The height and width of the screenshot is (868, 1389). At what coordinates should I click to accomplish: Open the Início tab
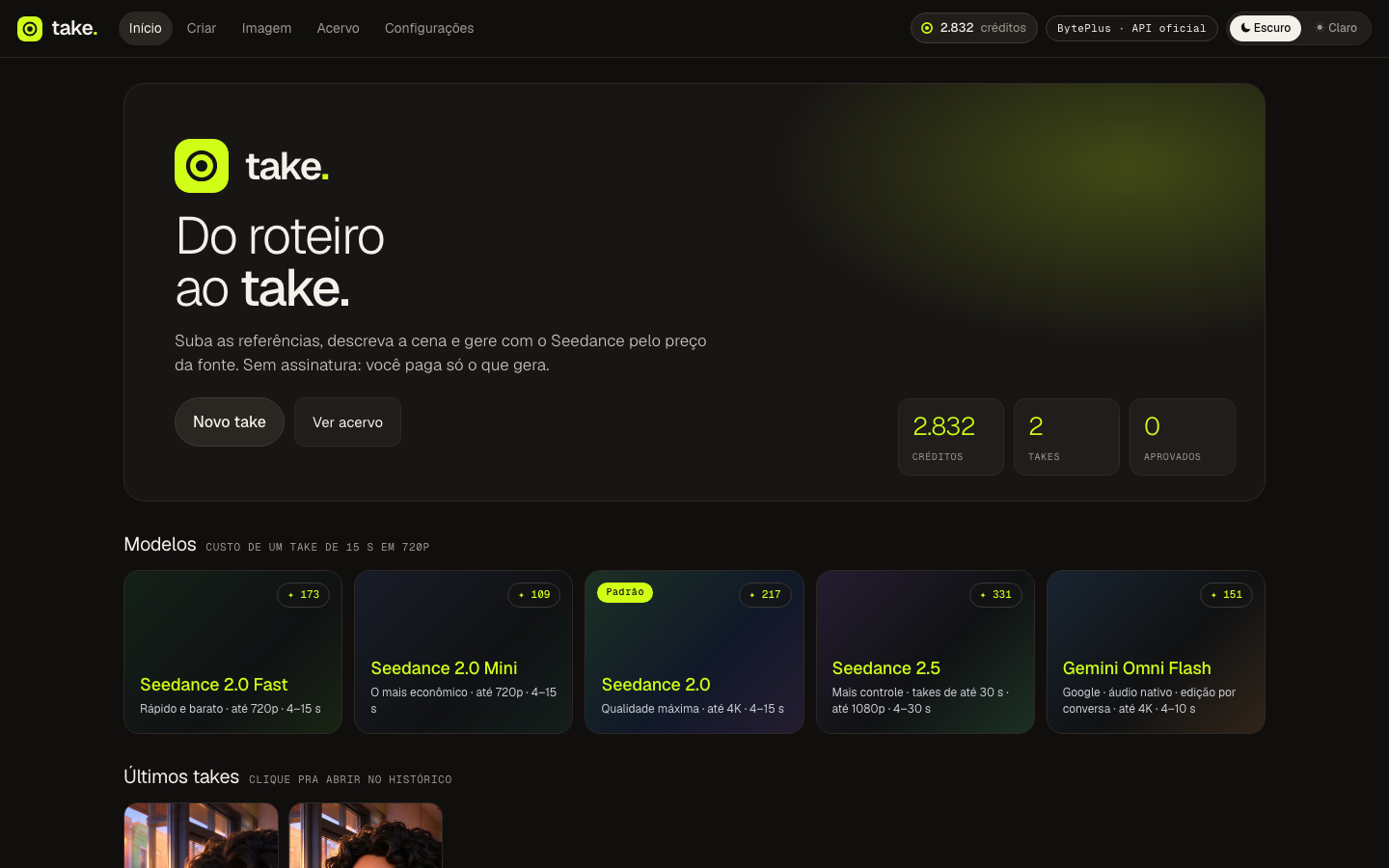point(146,28)
